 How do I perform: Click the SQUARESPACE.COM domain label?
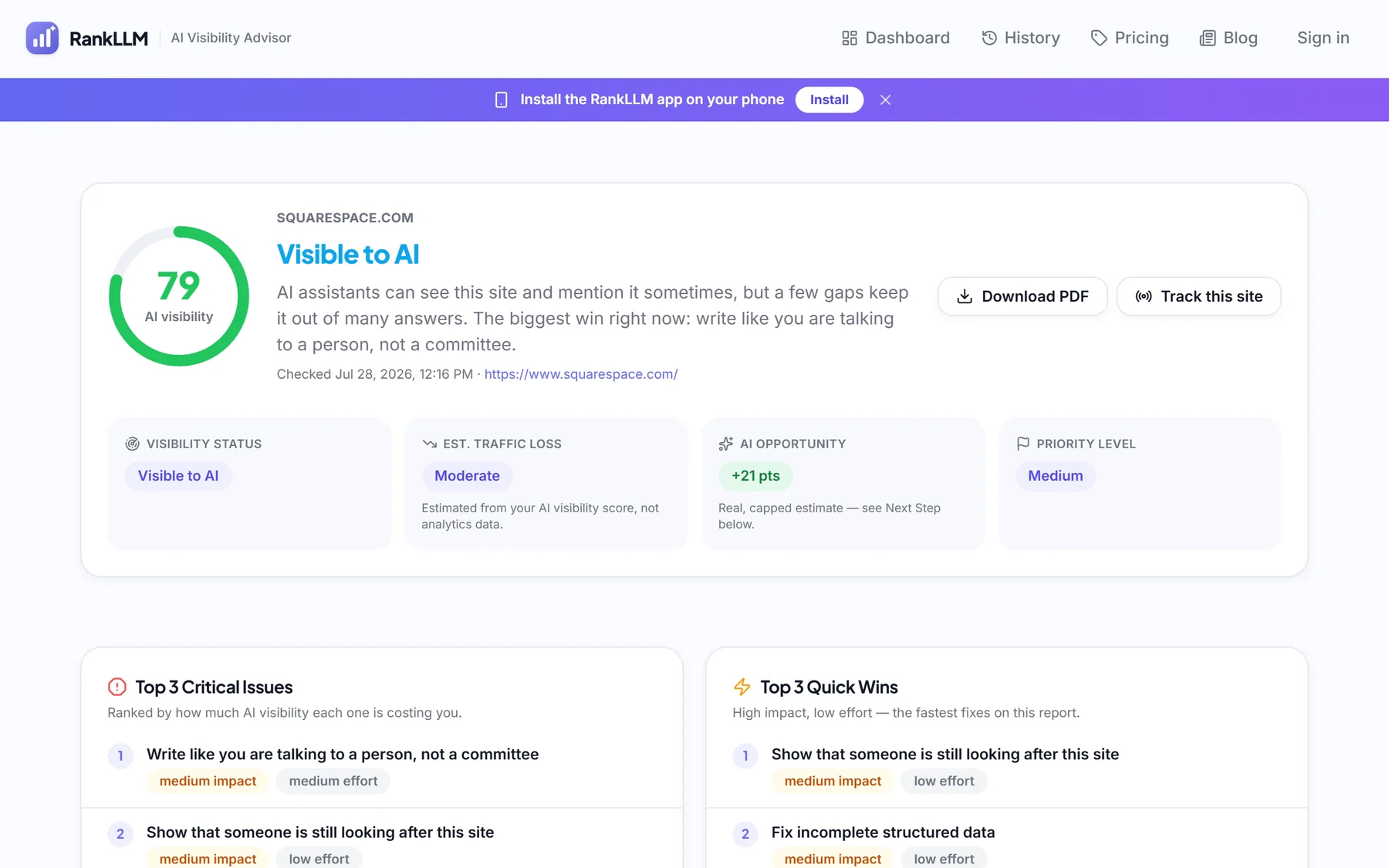pyautogui.click(x=345, y=218)
